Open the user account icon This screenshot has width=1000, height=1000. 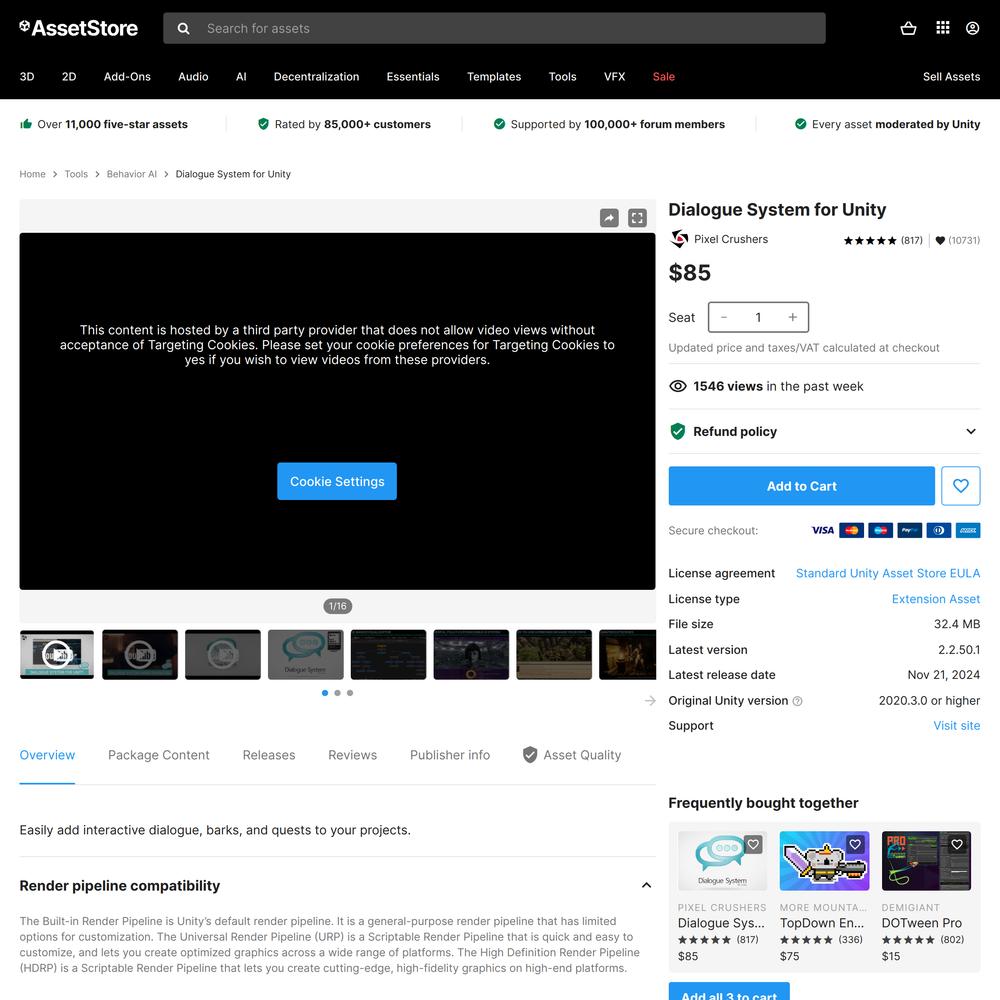click(973, 28)
